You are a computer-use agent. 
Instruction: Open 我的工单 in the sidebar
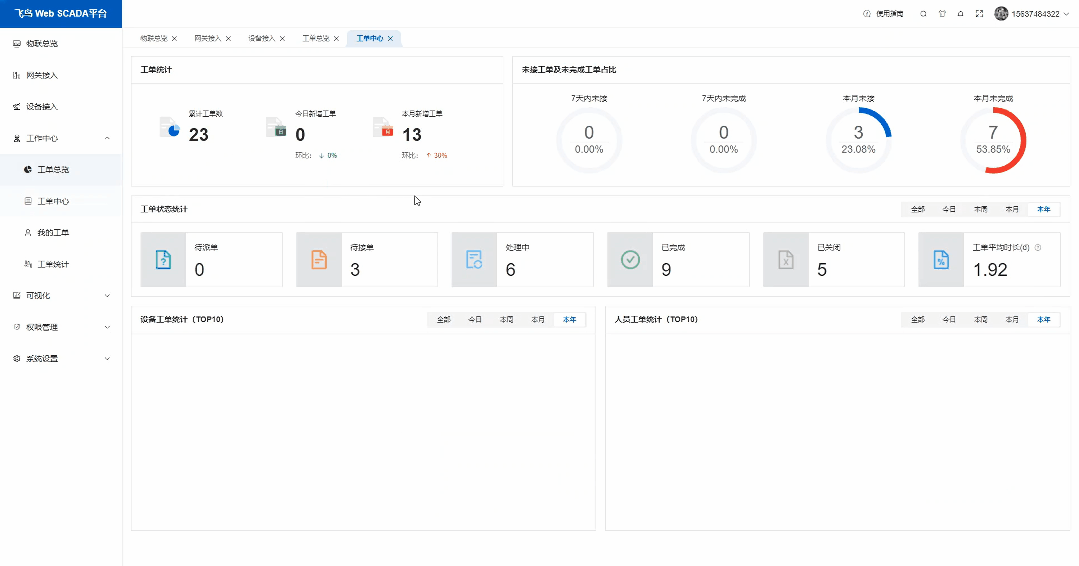(61, 232)
